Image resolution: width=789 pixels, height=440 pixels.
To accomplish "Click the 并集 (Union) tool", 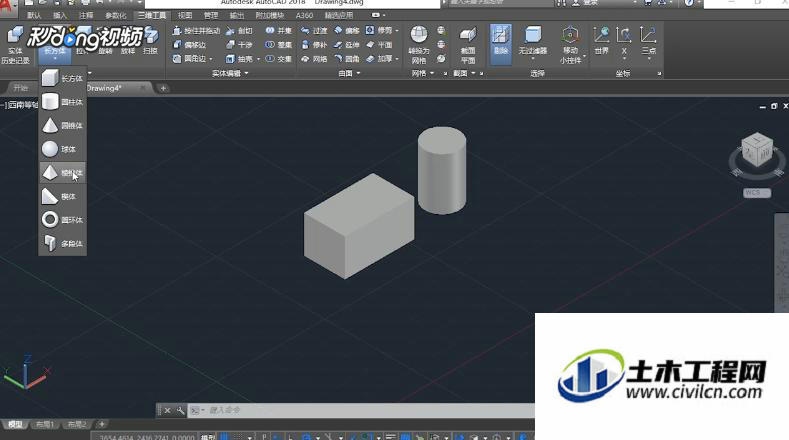I will [279, 31].
